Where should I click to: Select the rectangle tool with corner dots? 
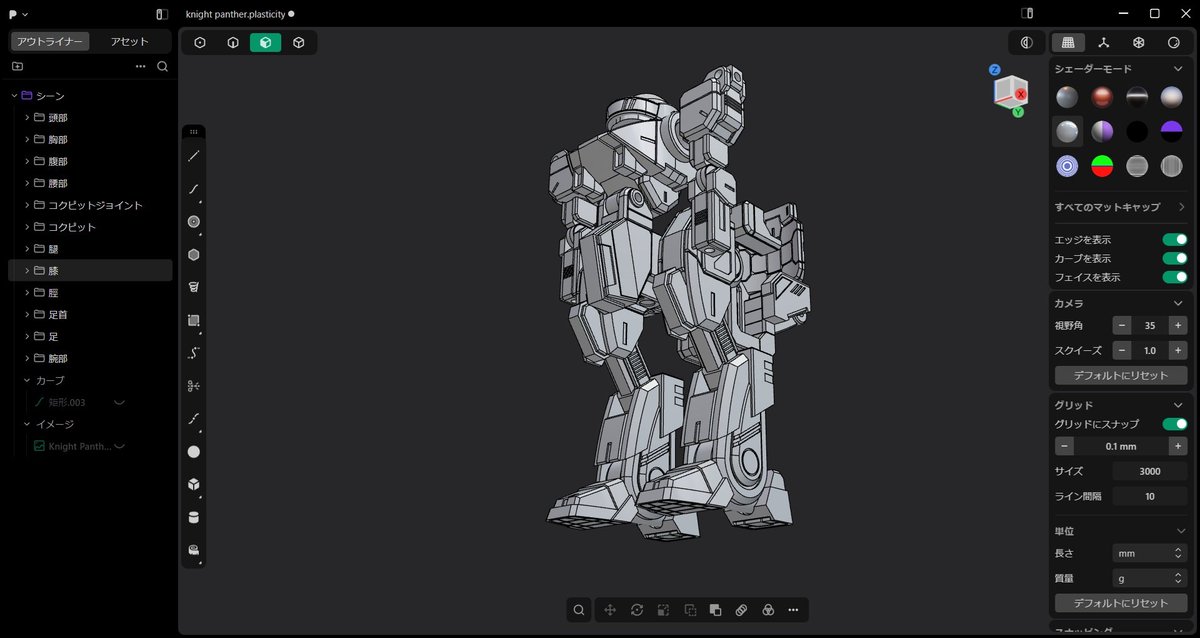pos(194,320)
